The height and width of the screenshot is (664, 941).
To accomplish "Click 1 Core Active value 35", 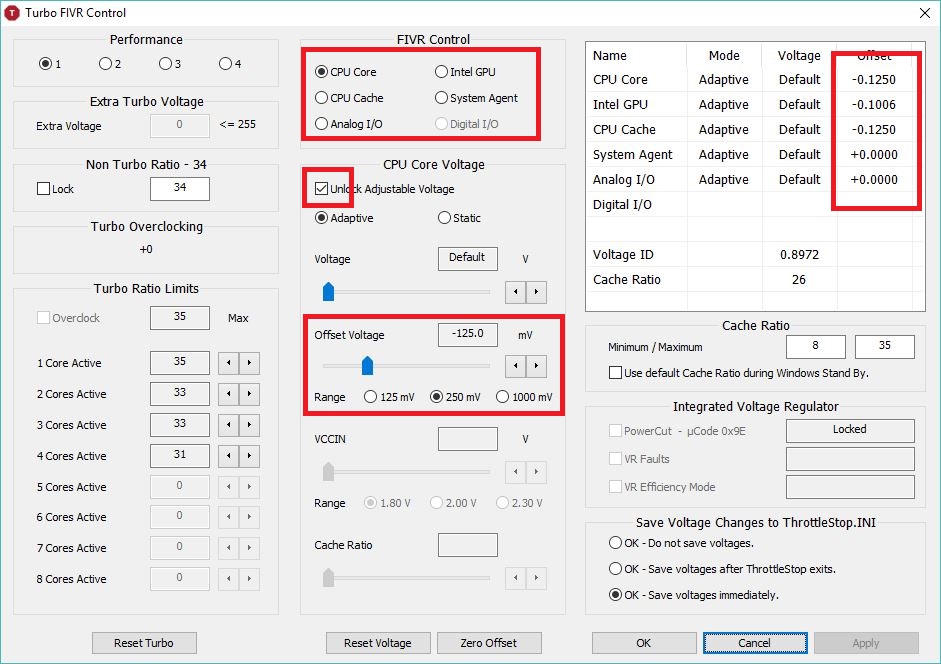I will pos(180,363).
